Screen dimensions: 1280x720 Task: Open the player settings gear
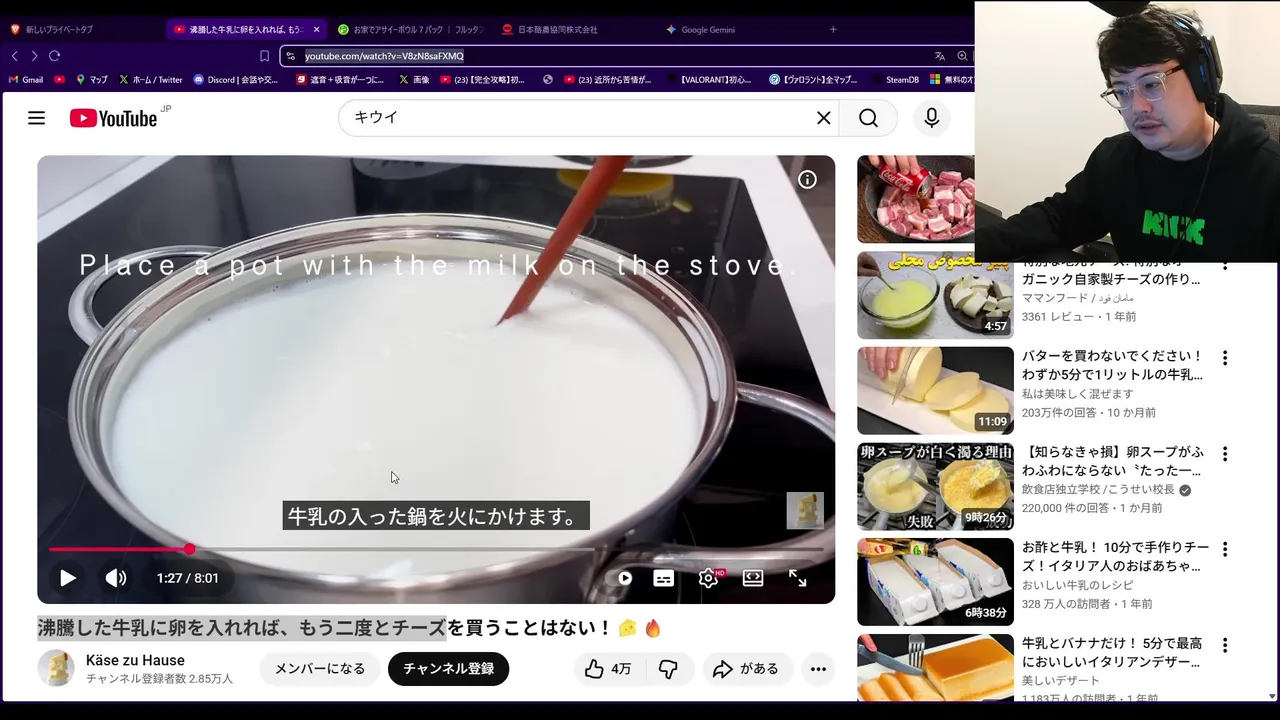709,578
